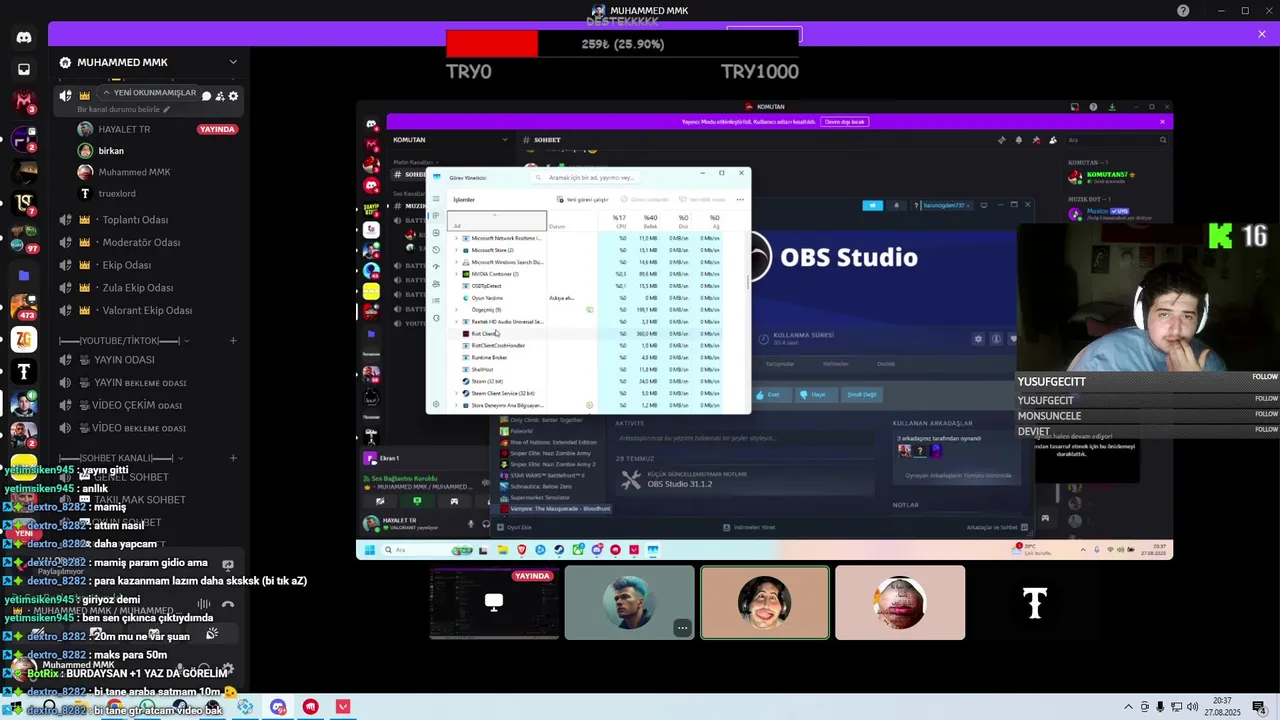Join the Toplantı Odası voice channel
1280x720 pixels.
148,220
